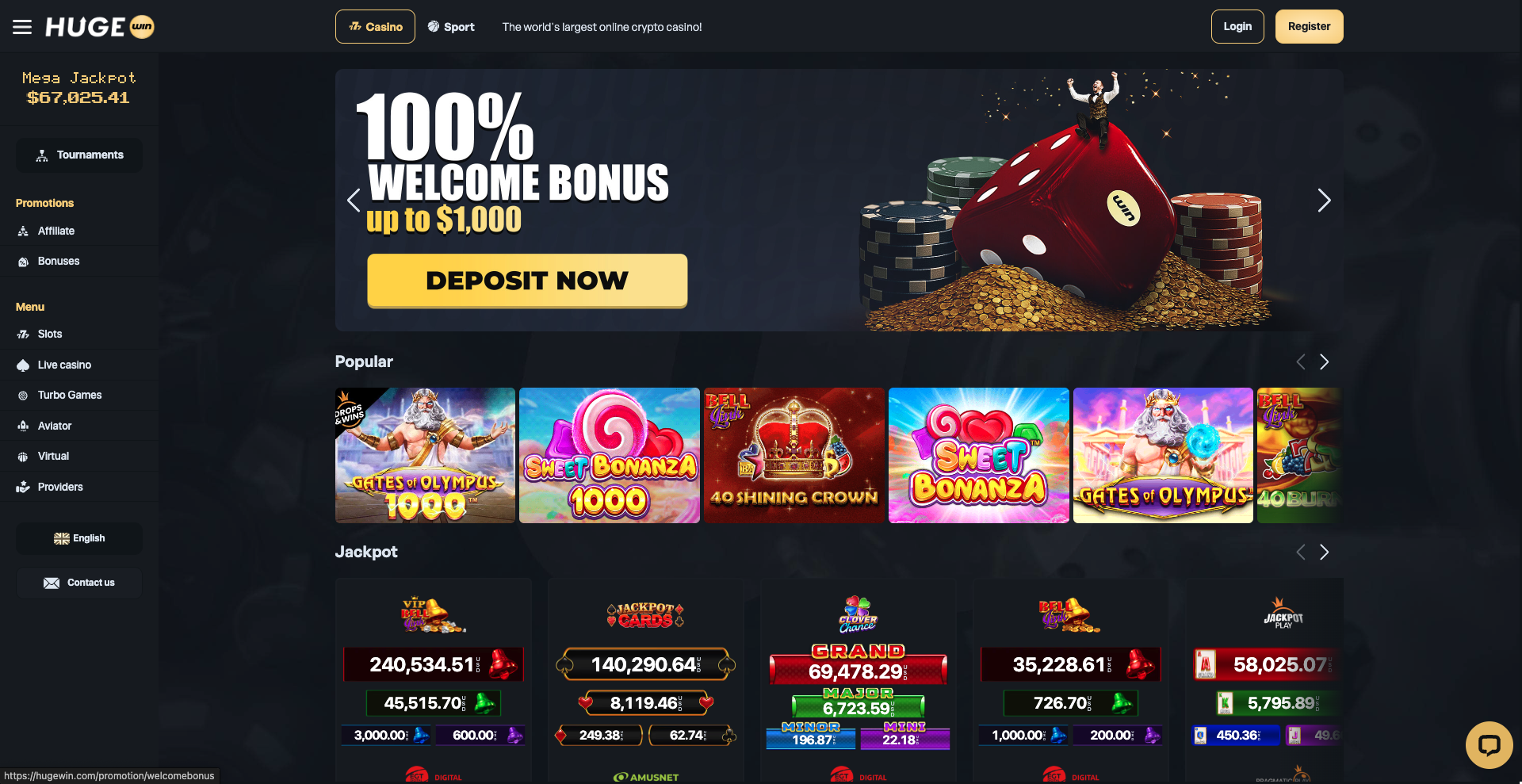Click the HUGE win logo
This screenshot has height=784, width=1522.
pyautogui.click(x=99, y=27)
